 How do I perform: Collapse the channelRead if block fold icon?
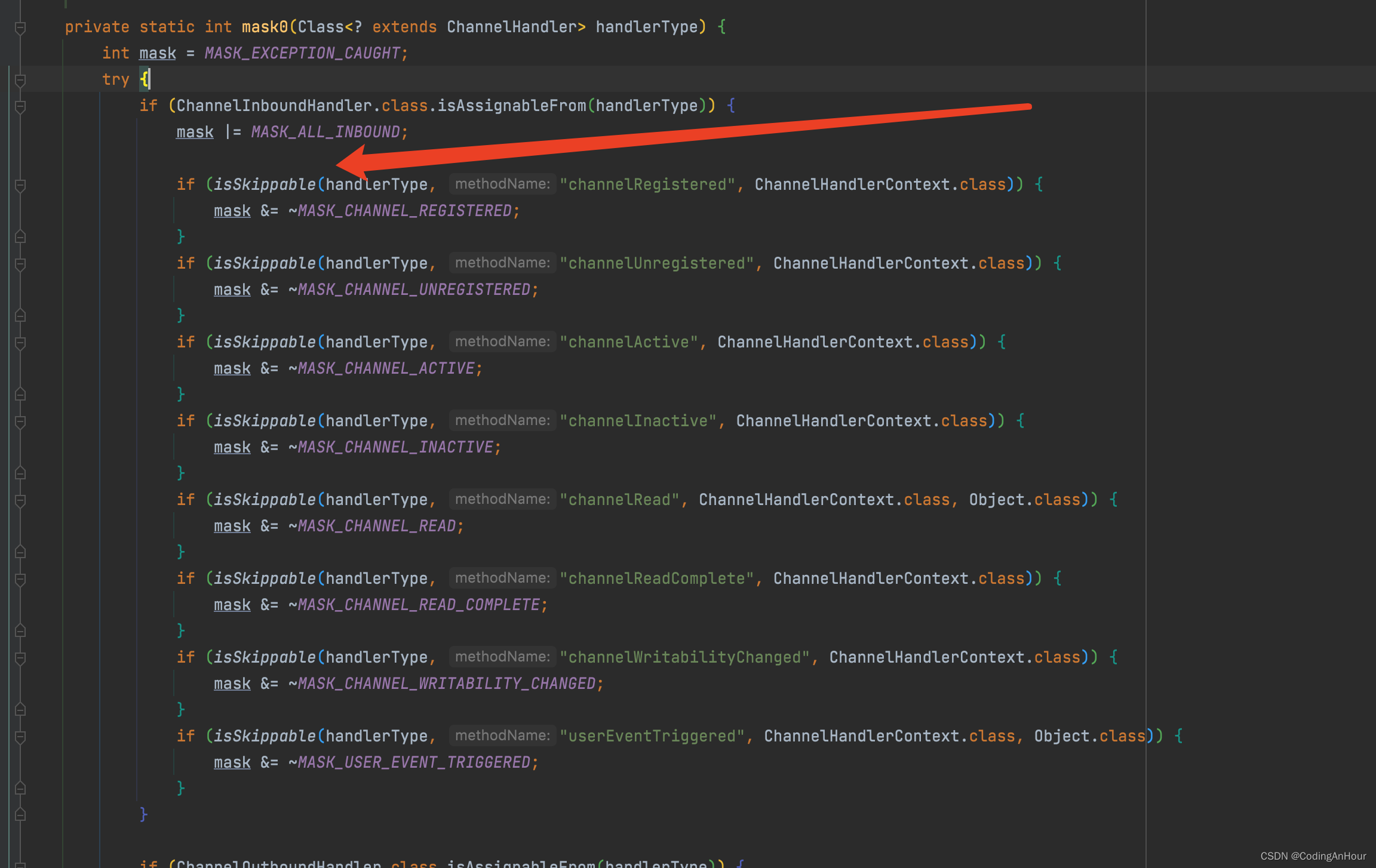point(21,500)
